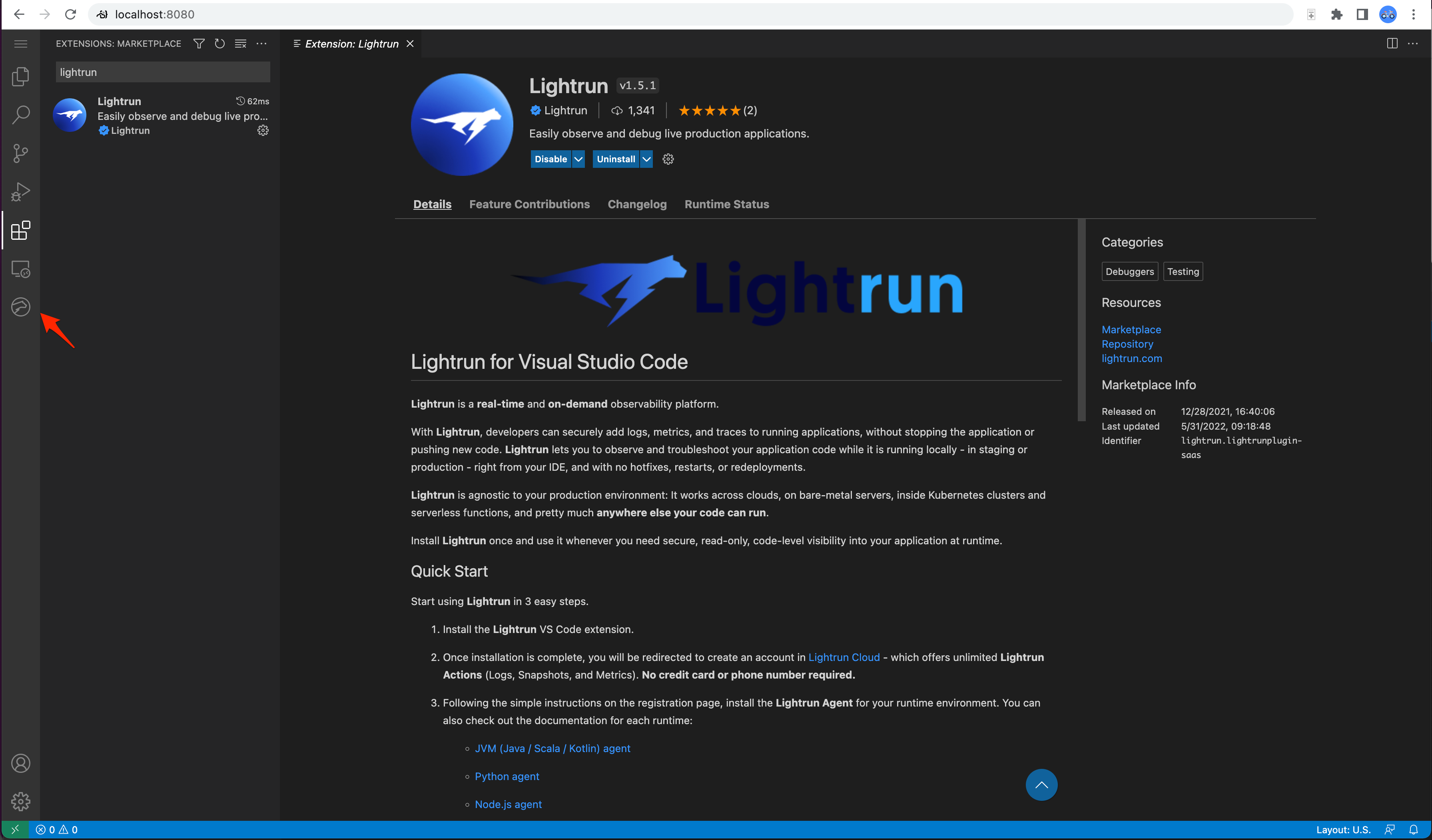The width and height of the screenshot is (1432, 840).
Task: Toggle the notifications bell in status bar
Action: pyautogui.click(x=1413, y=830)
